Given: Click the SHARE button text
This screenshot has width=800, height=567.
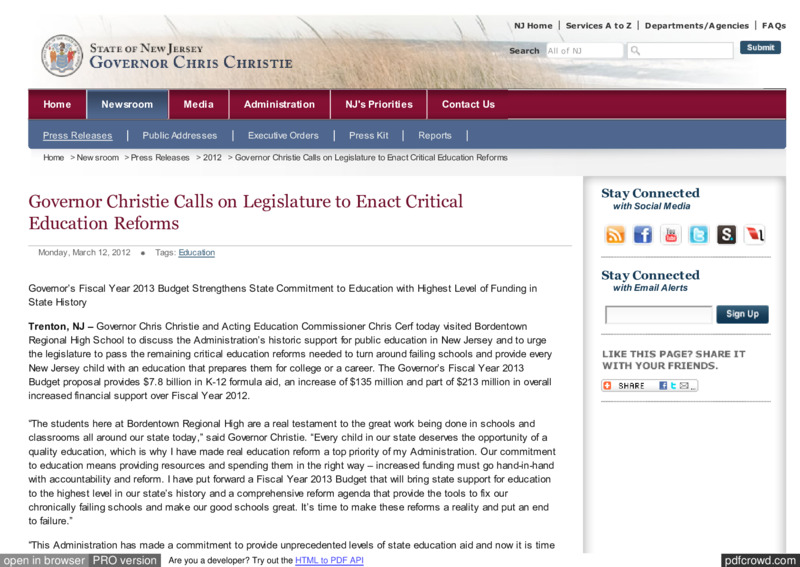Looking at the screenshot, I should [631, 386].
